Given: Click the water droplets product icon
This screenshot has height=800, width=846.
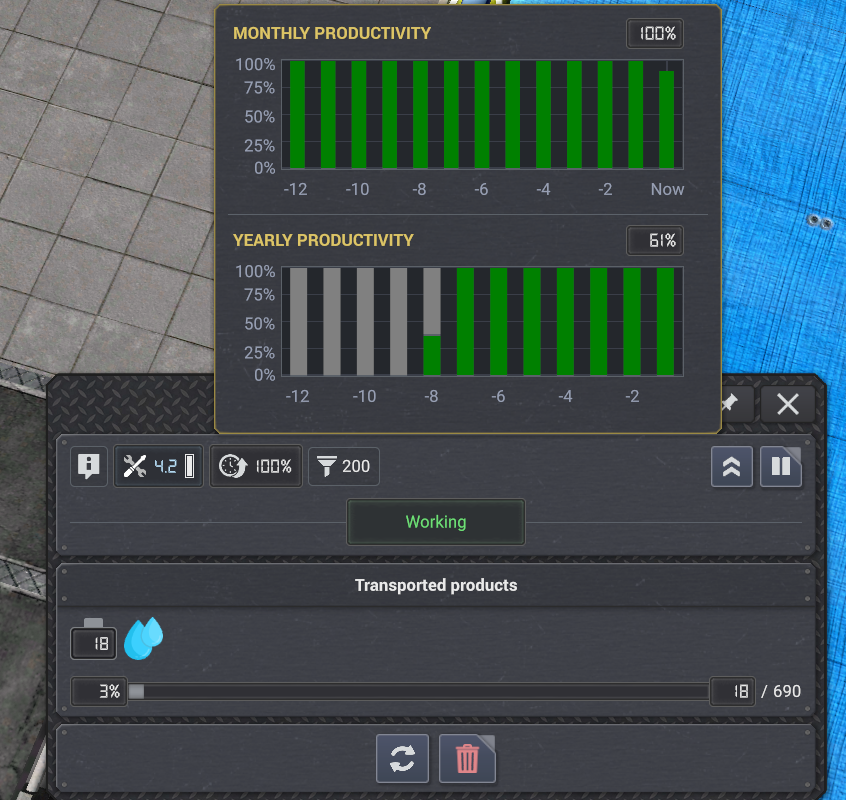Looking at the screenshot, I should pos(144,638).
